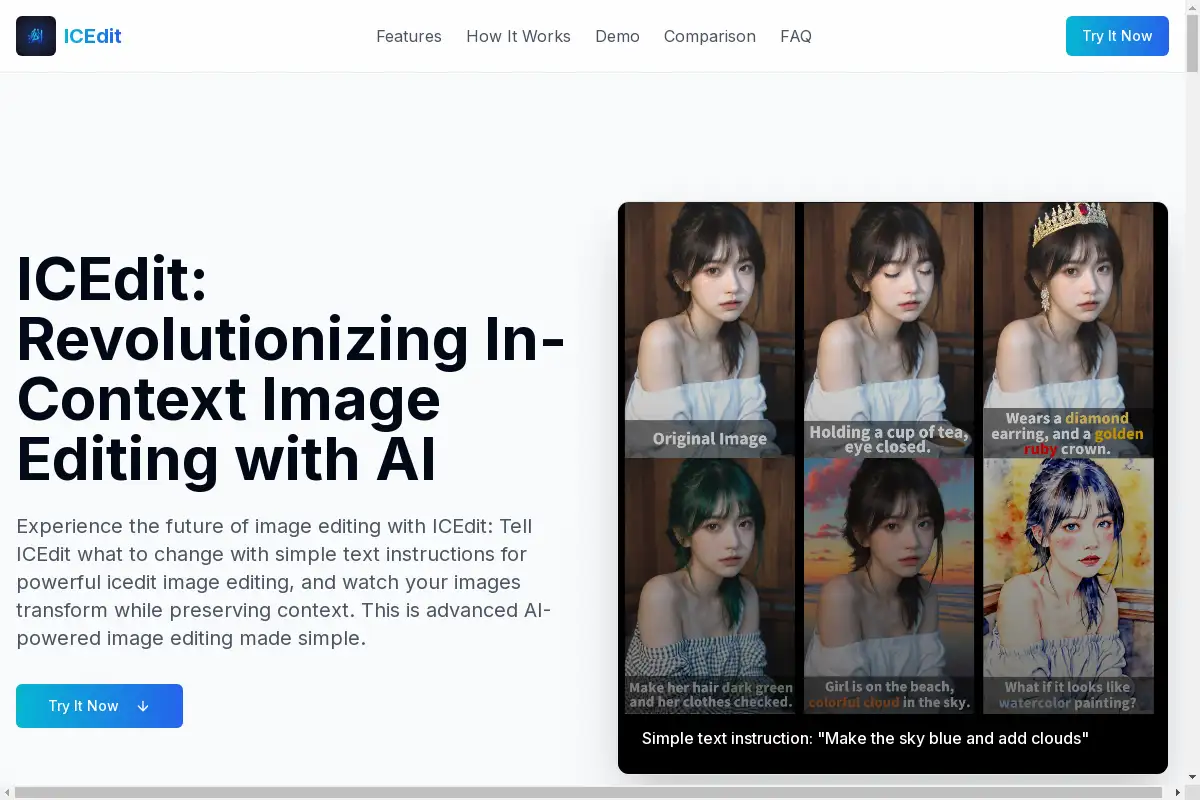
Task: Jump to the Comparison section
Action: (x=710, y=36)
